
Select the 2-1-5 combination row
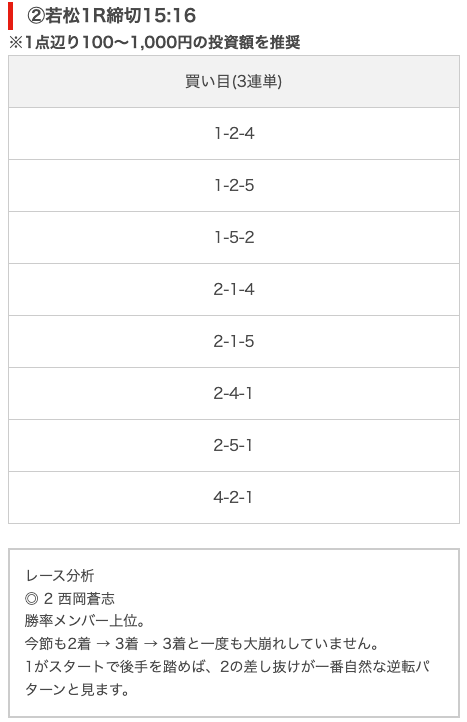click(234, 342)
